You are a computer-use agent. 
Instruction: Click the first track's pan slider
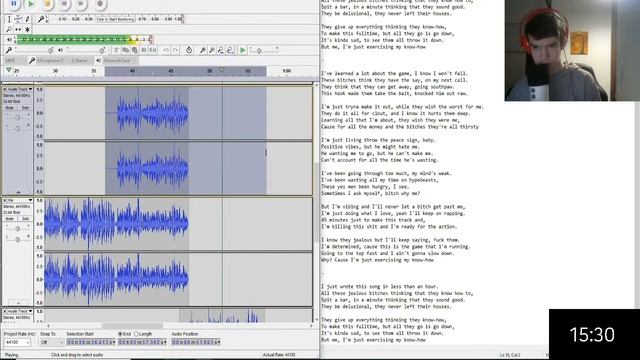click(18, 129)
